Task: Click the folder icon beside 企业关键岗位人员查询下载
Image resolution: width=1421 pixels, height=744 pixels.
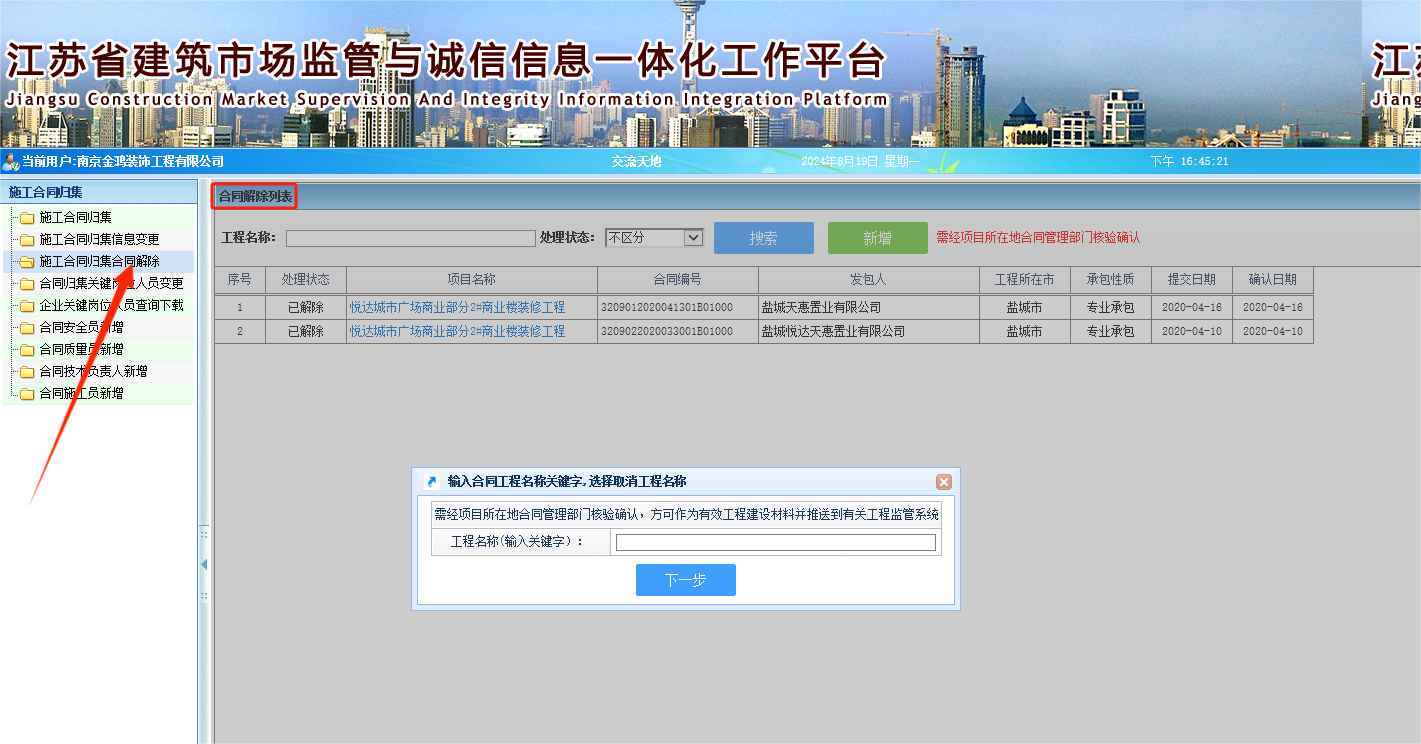Action: (x=27, y=306)
